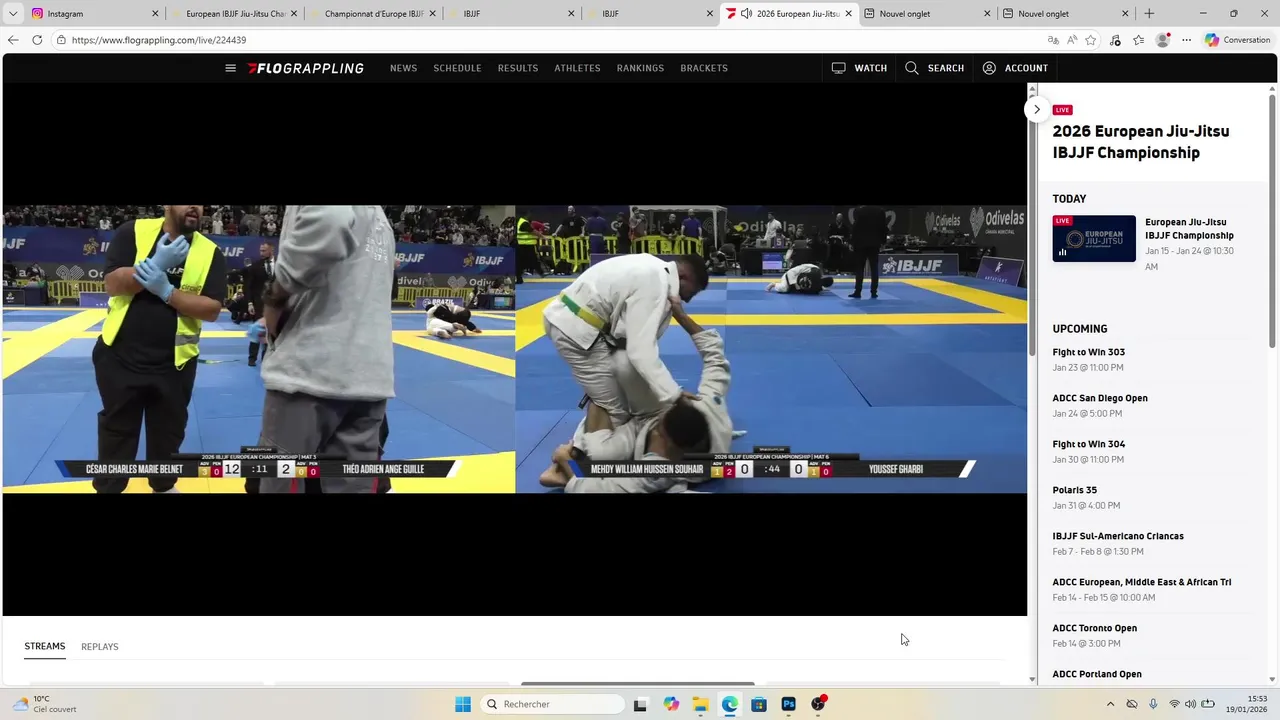The width and height of the screenshot is (1280, 720).
Task: Open ADCC San Diego Open event
Action: point(1100,398)
